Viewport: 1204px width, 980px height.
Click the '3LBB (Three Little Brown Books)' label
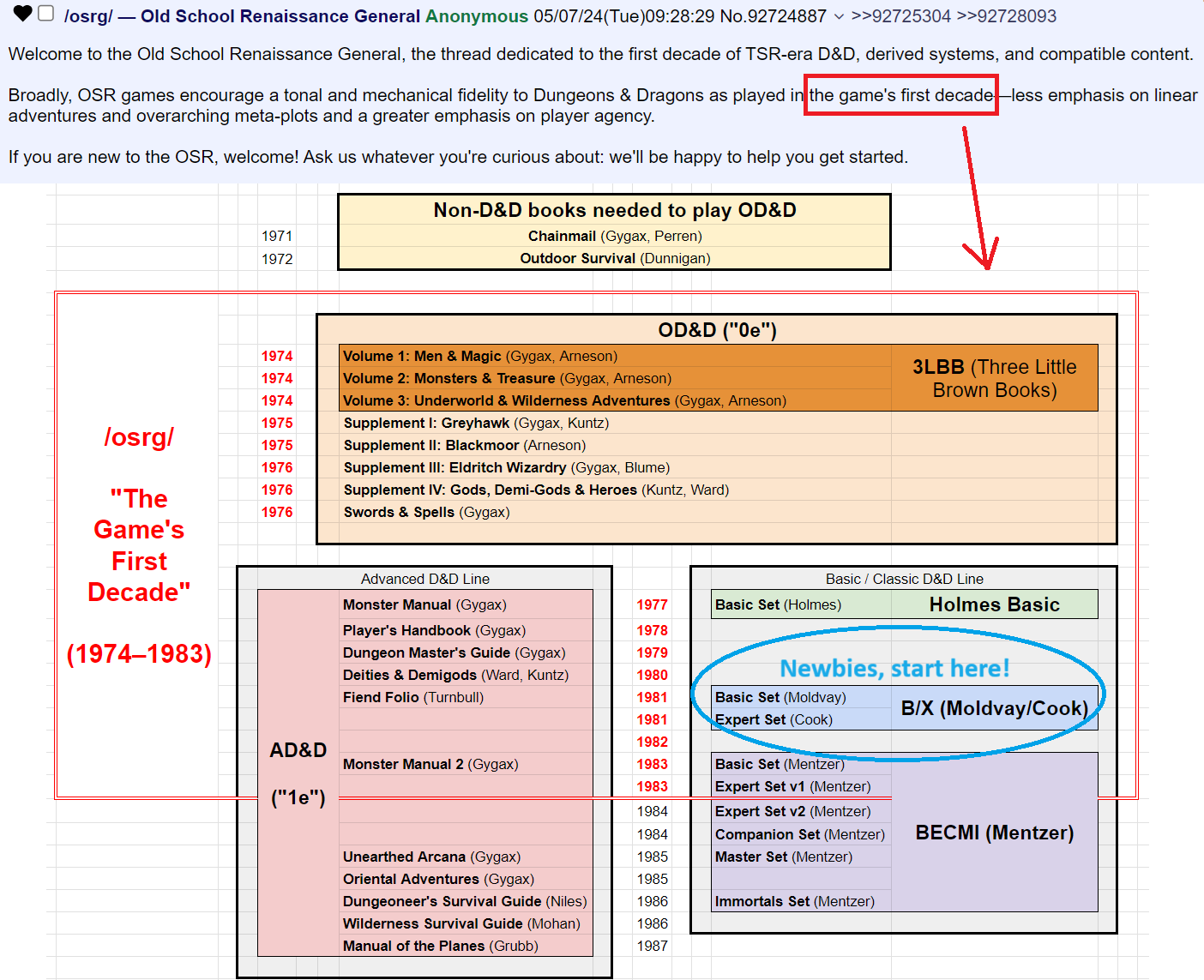995,378
